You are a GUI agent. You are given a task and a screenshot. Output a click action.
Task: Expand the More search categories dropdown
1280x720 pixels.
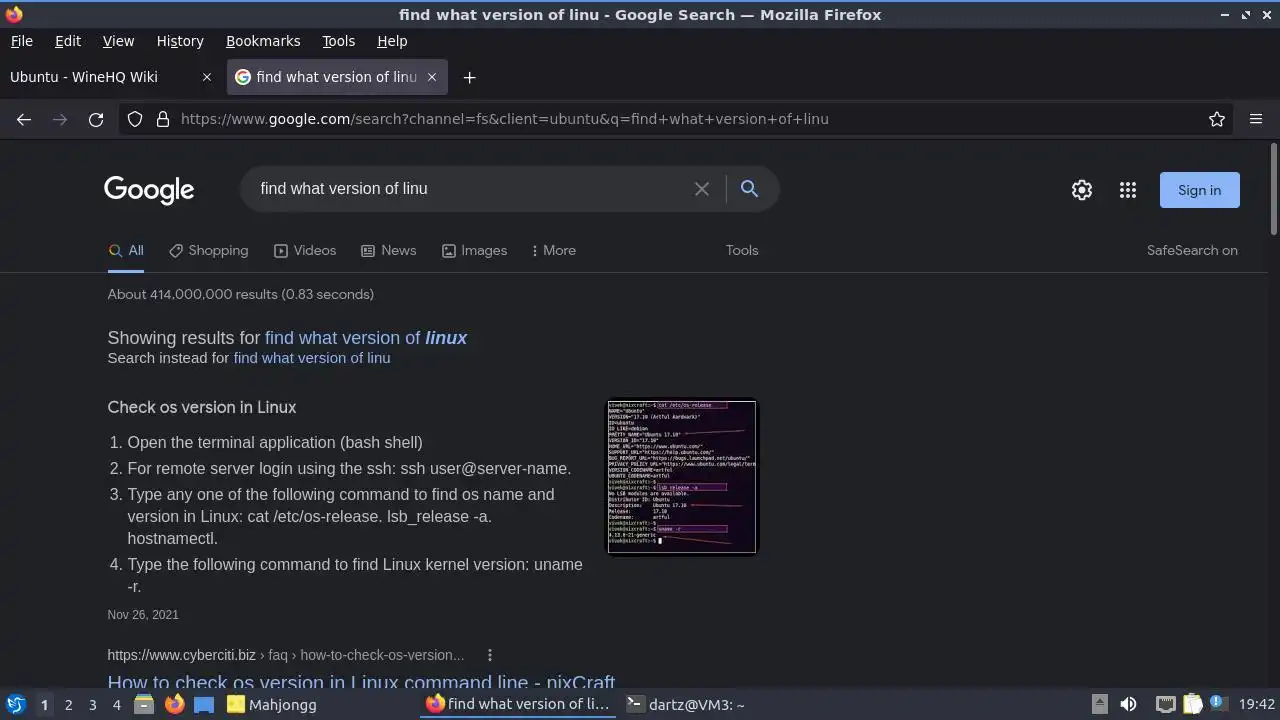pos(553,251)
